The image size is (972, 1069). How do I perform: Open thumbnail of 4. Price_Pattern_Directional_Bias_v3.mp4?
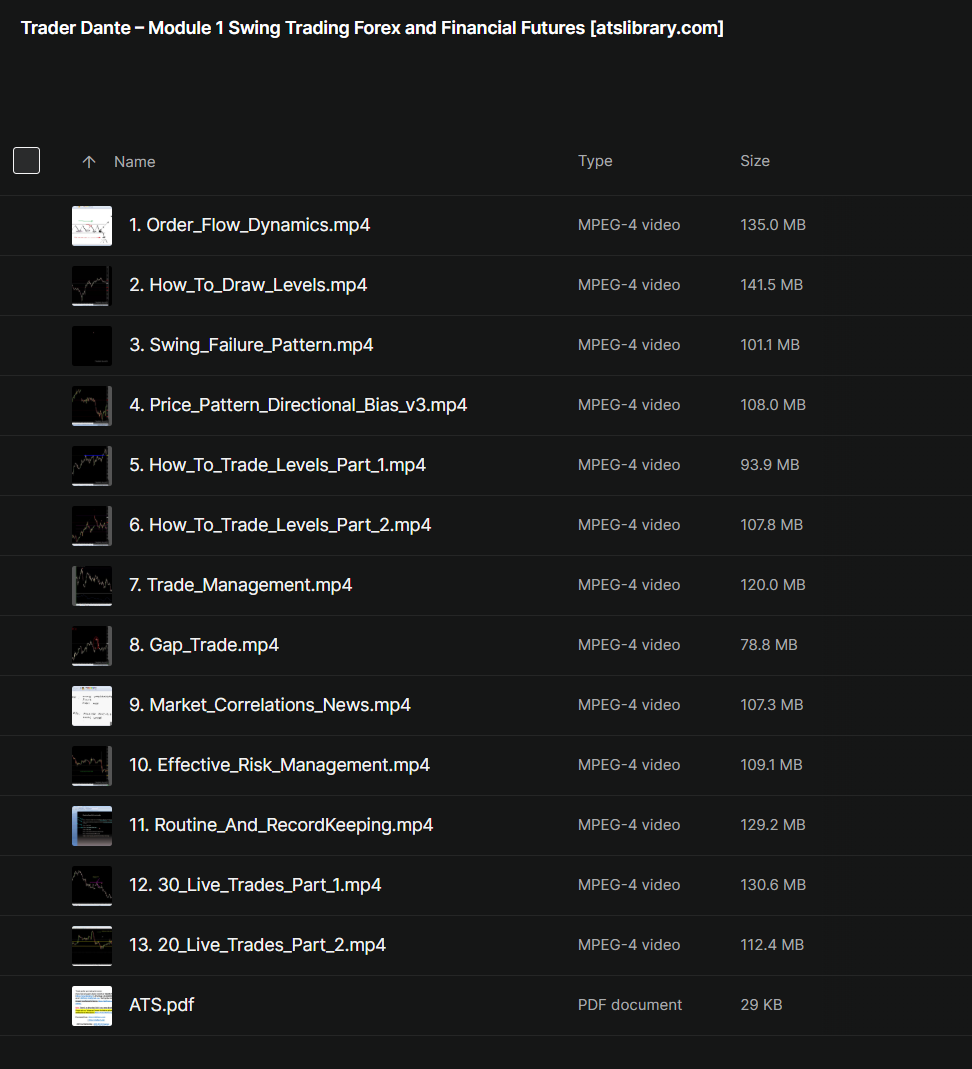click(92, 406)
